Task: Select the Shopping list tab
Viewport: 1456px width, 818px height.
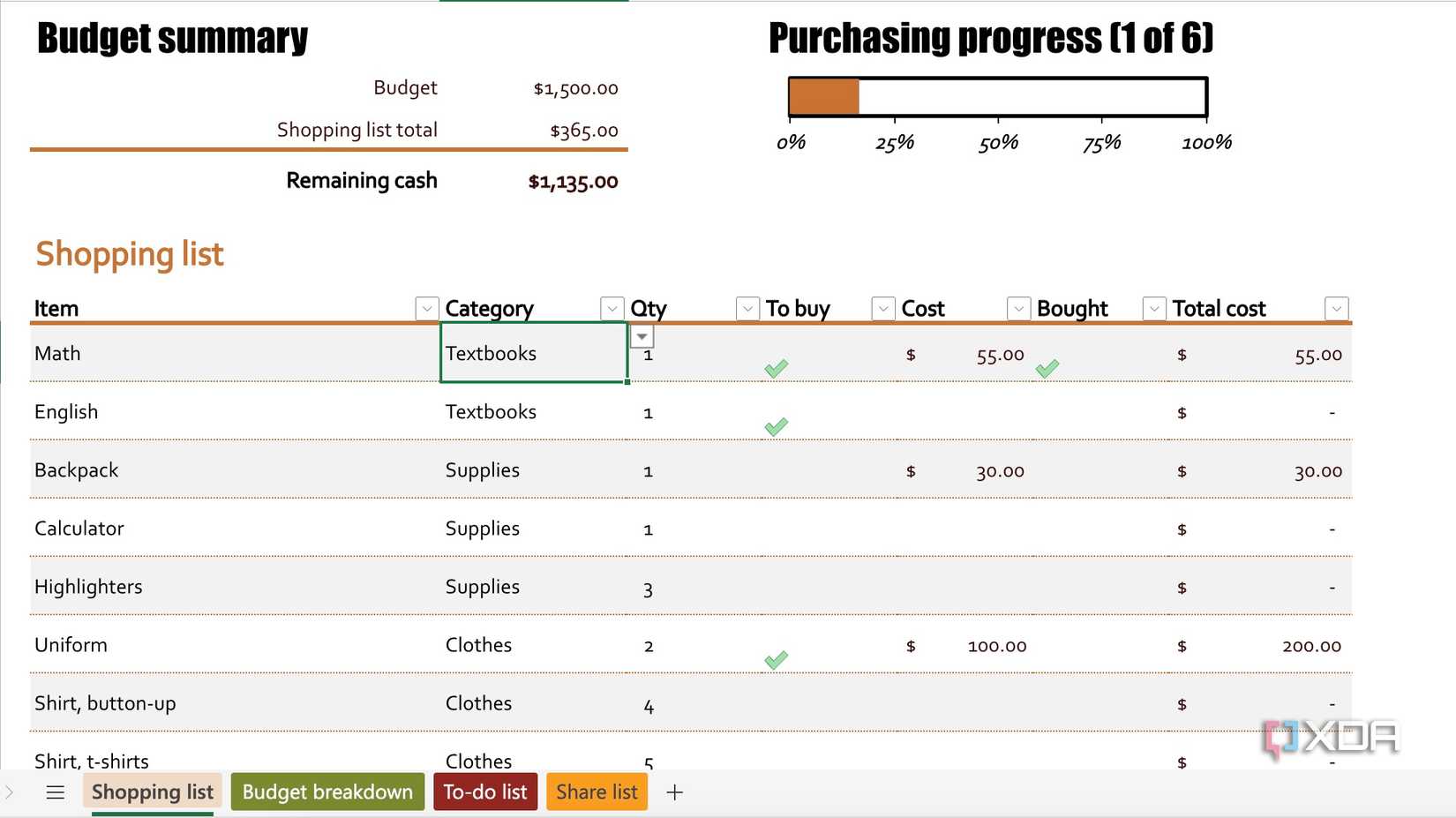Action: click(x=151, y=792)
